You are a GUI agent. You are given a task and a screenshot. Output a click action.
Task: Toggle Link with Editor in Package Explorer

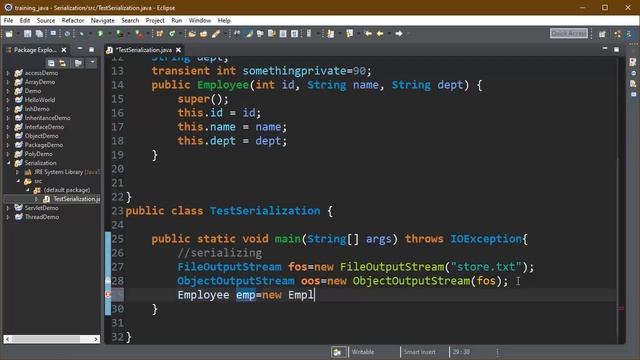62,63
